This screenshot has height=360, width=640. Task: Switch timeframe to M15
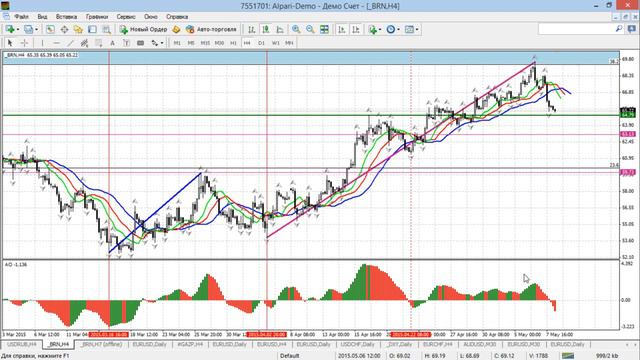click(205, 43)
